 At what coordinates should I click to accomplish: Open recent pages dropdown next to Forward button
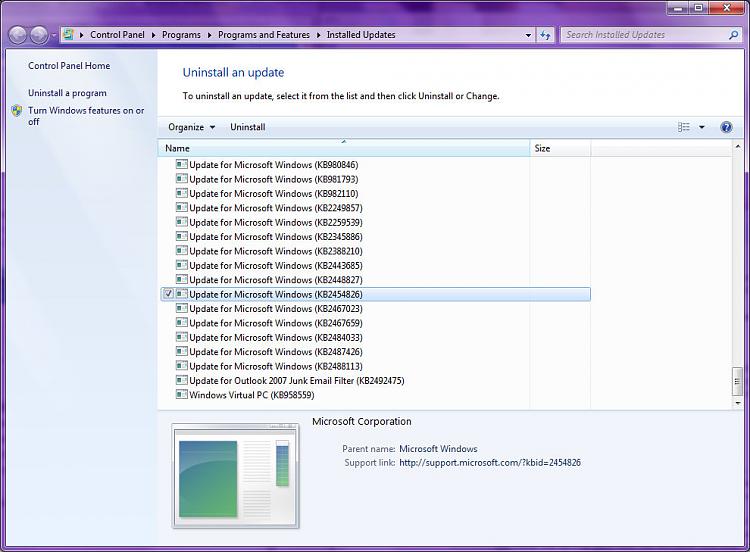click(x=54, y=35)
